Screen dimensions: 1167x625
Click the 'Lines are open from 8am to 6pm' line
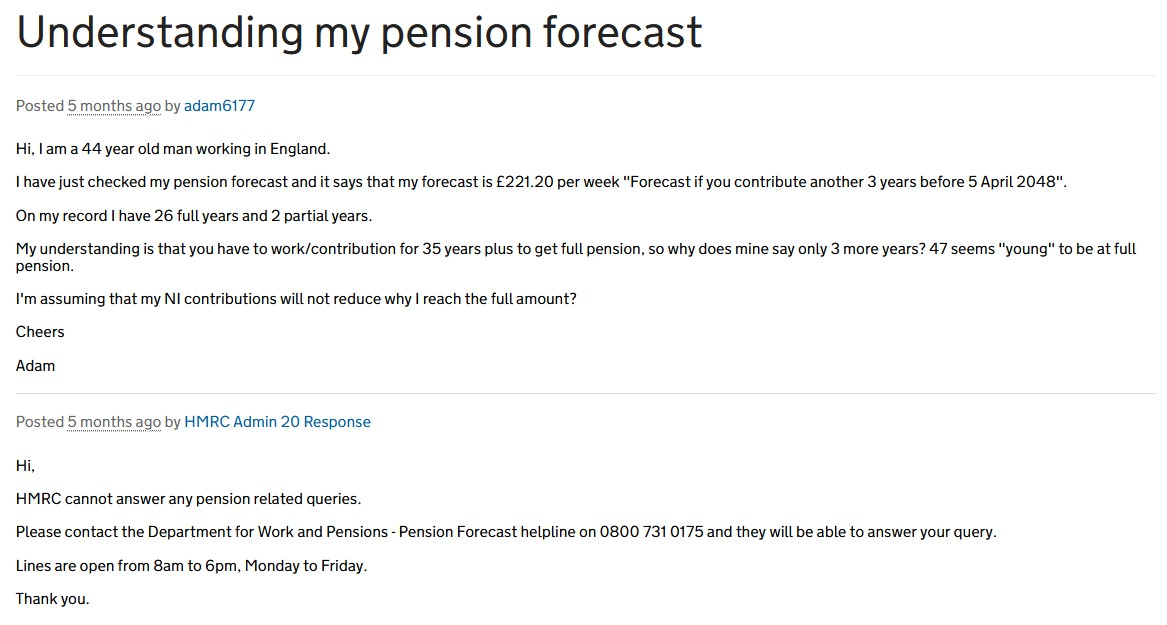(x=191, y=565)
